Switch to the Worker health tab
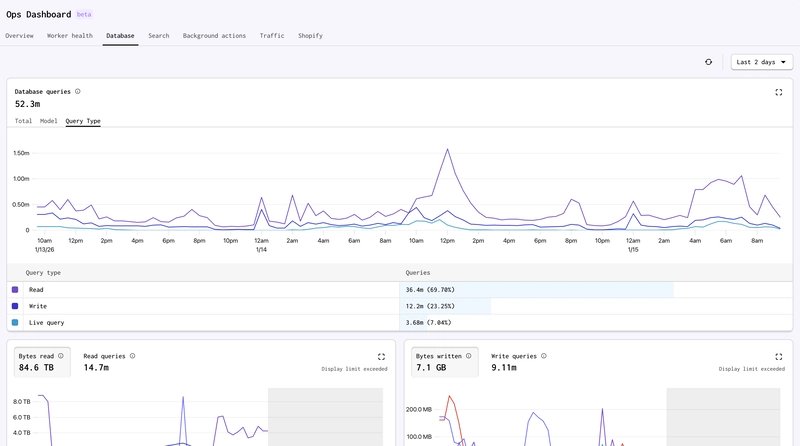 click(x=70, y=36)
